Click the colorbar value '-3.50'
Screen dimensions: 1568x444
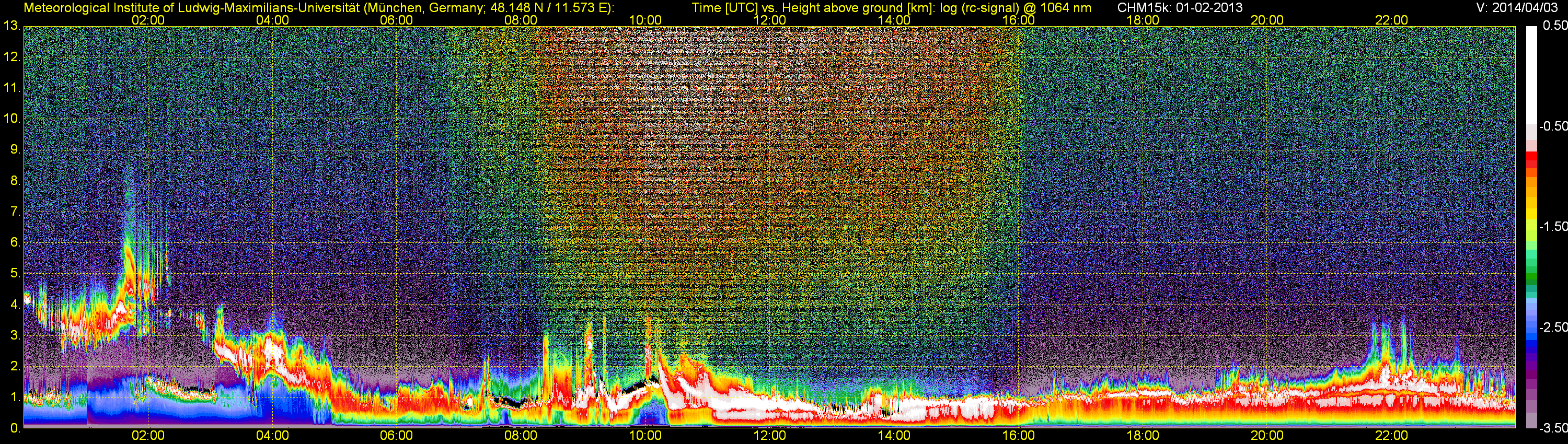coord(1553,428)
